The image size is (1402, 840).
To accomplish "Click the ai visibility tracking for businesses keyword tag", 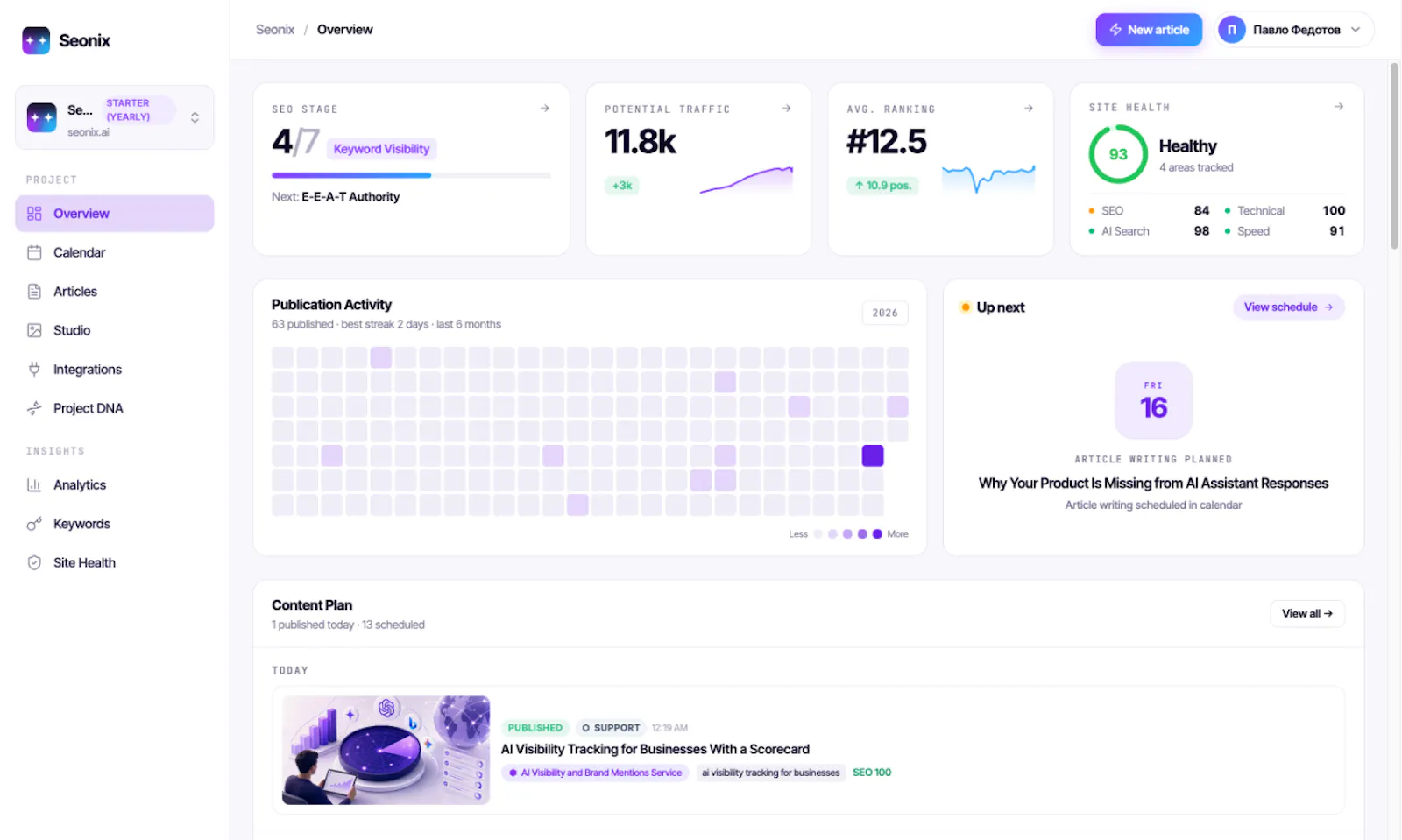I will pos(770,773).
